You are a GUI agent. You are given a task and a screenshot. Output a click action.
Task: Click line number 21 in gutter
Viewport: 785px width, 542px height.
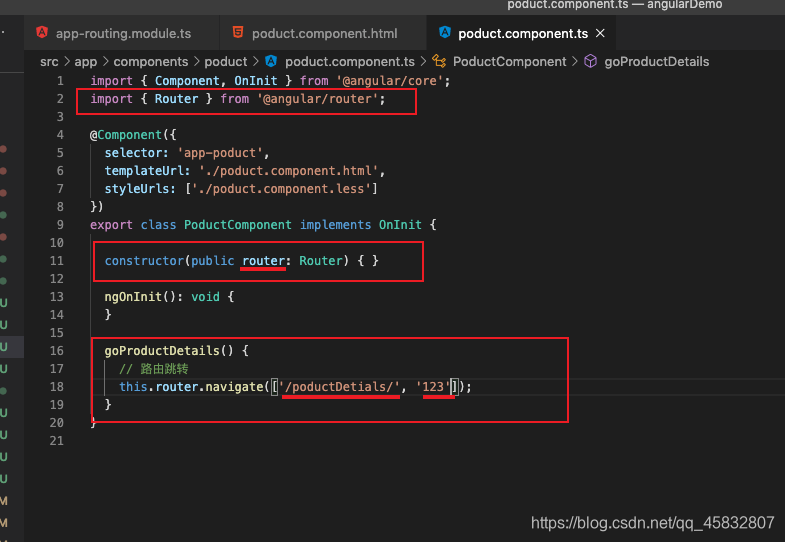coord(57,441)
